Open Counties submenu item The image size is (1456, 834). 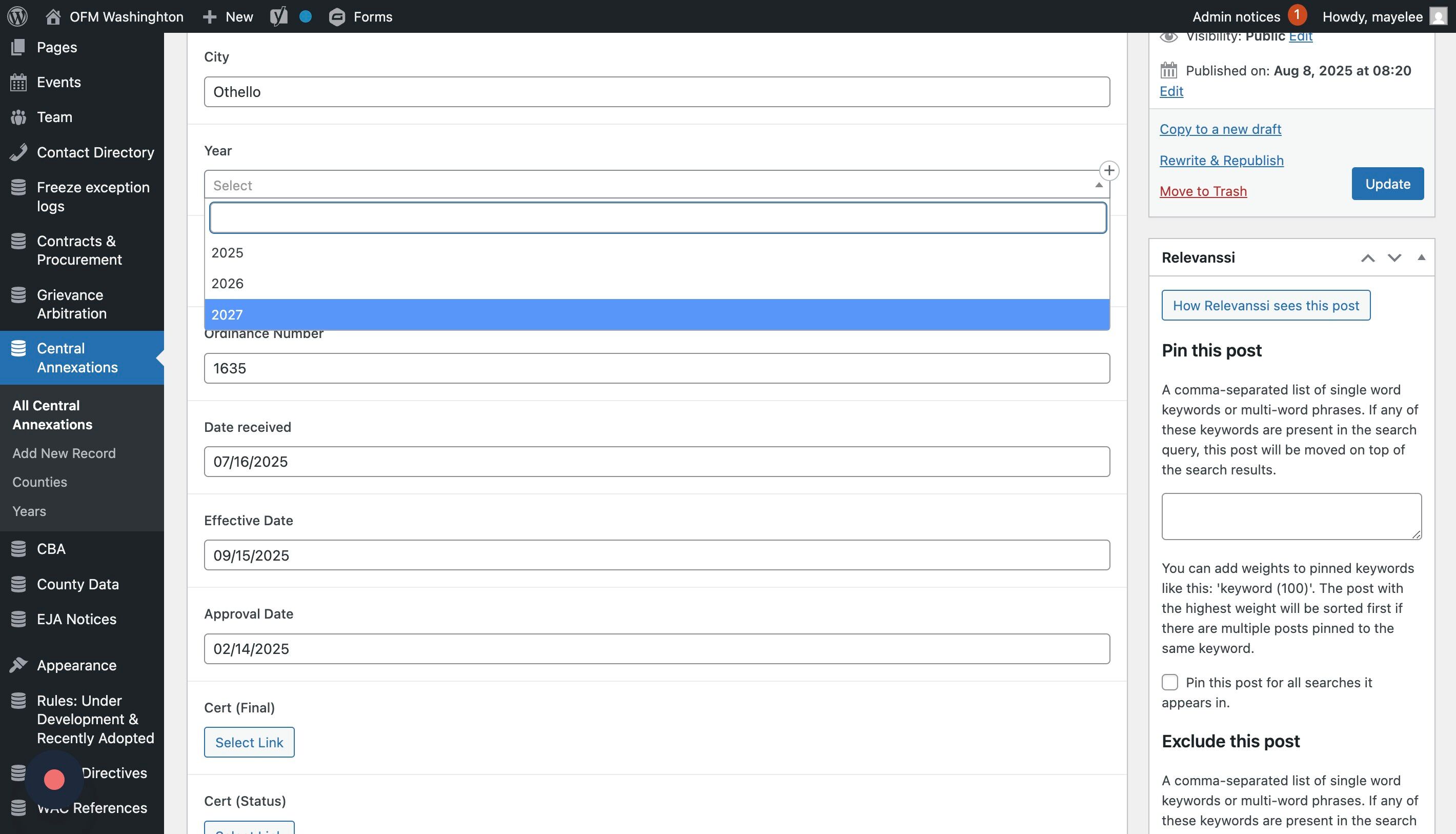pos(39,482)
